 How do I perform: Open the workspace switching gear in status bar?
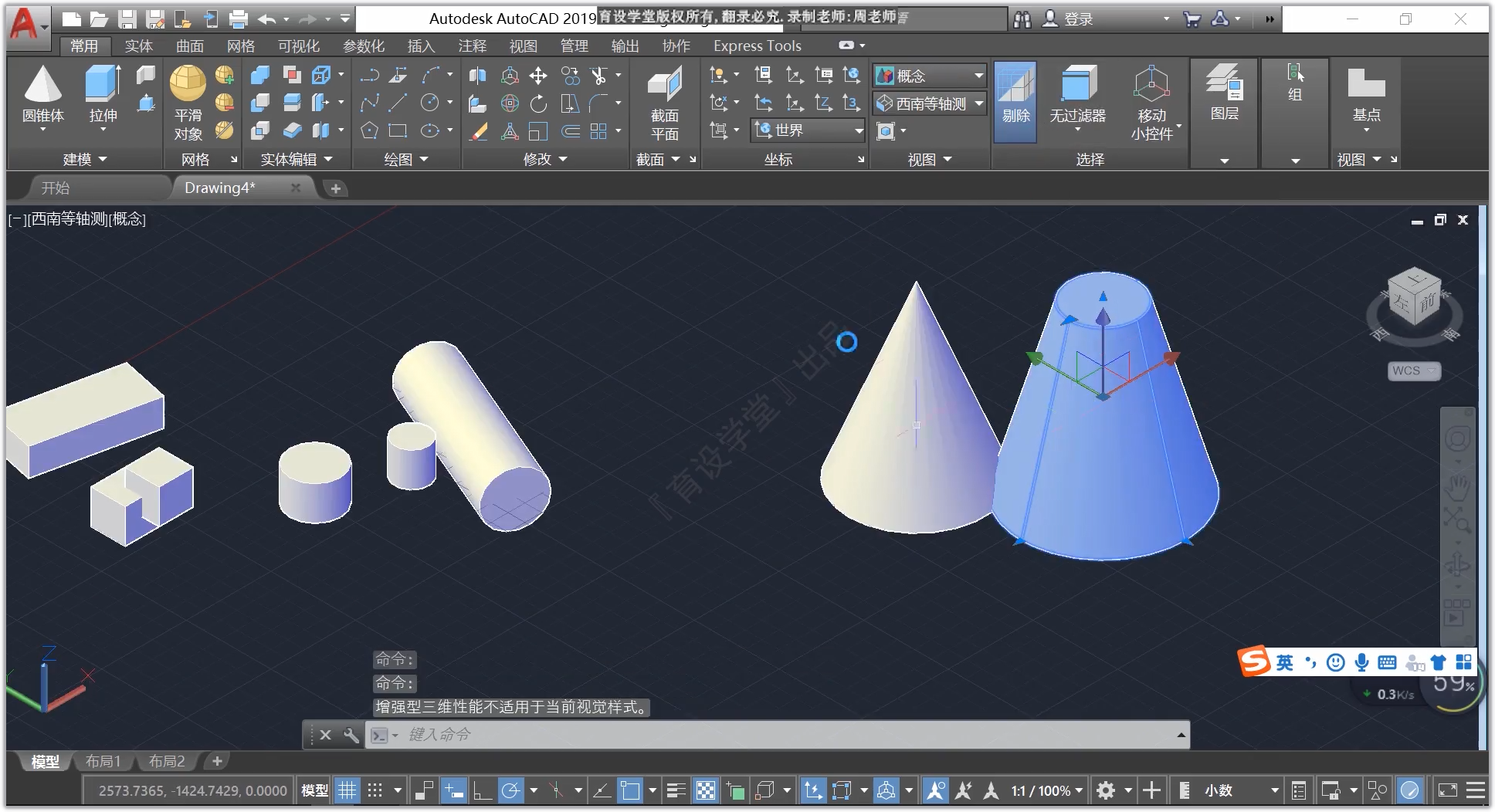click(x=1106, y=790)
